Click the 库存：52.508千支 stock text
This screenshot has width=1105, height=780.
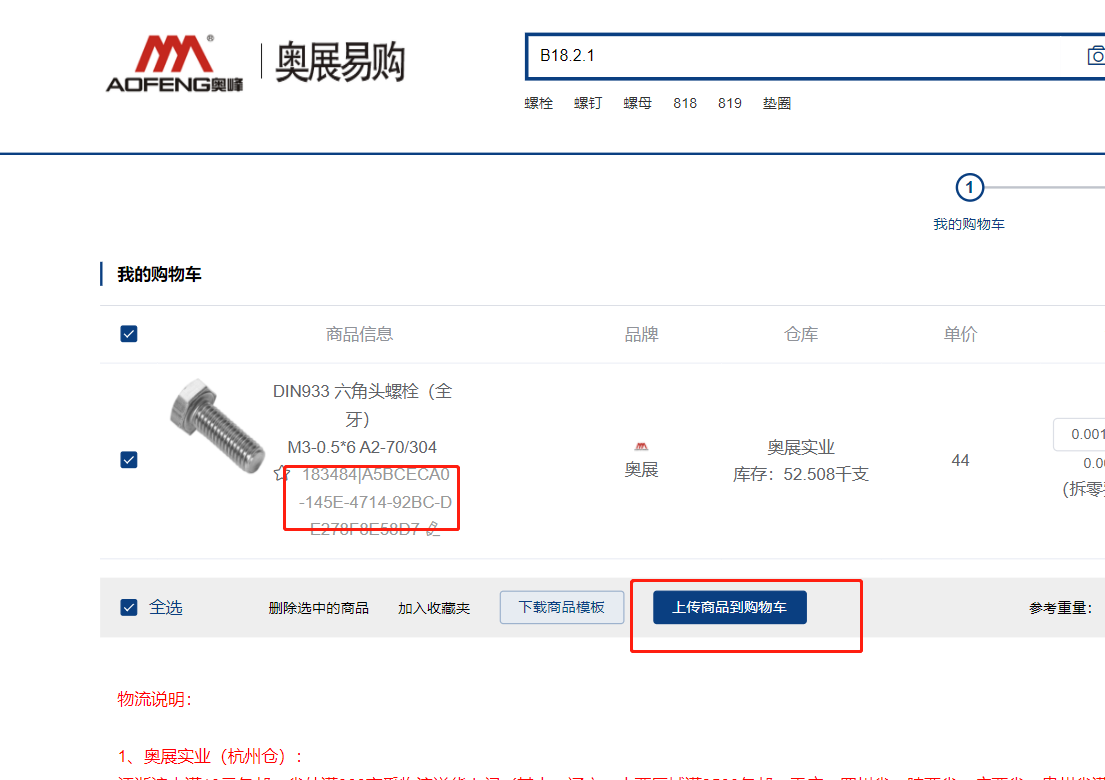point(801,475)
